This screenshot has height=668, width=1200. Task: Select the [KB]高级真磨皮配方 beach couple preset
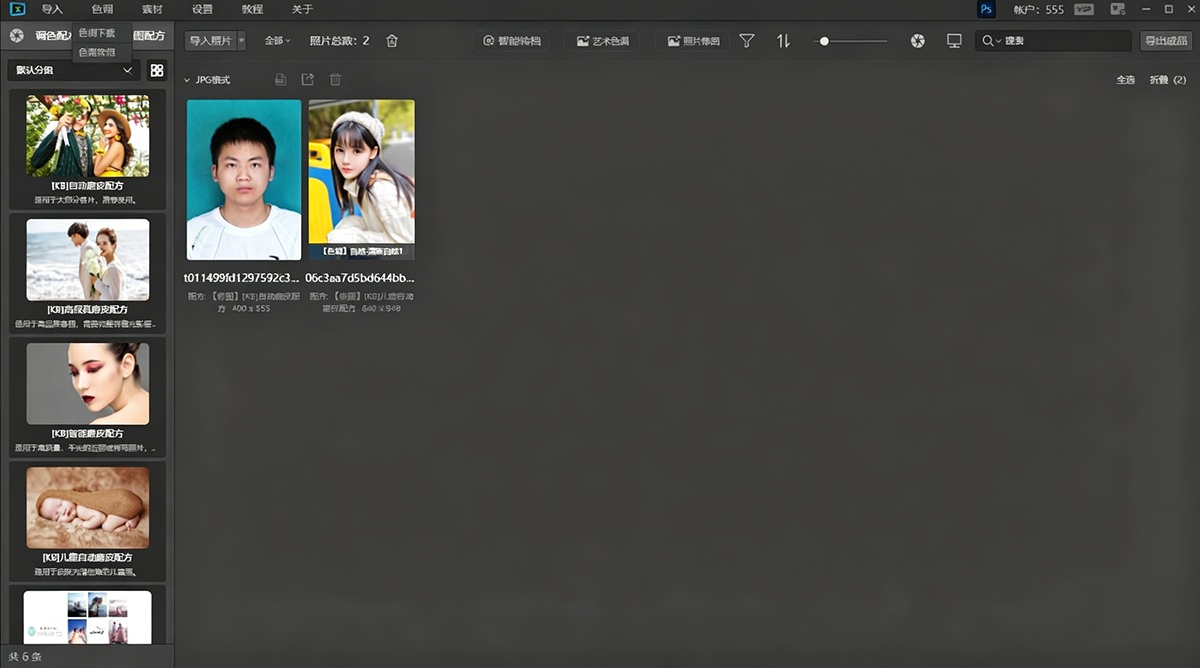pyautogui.click(x=88, y=260)
